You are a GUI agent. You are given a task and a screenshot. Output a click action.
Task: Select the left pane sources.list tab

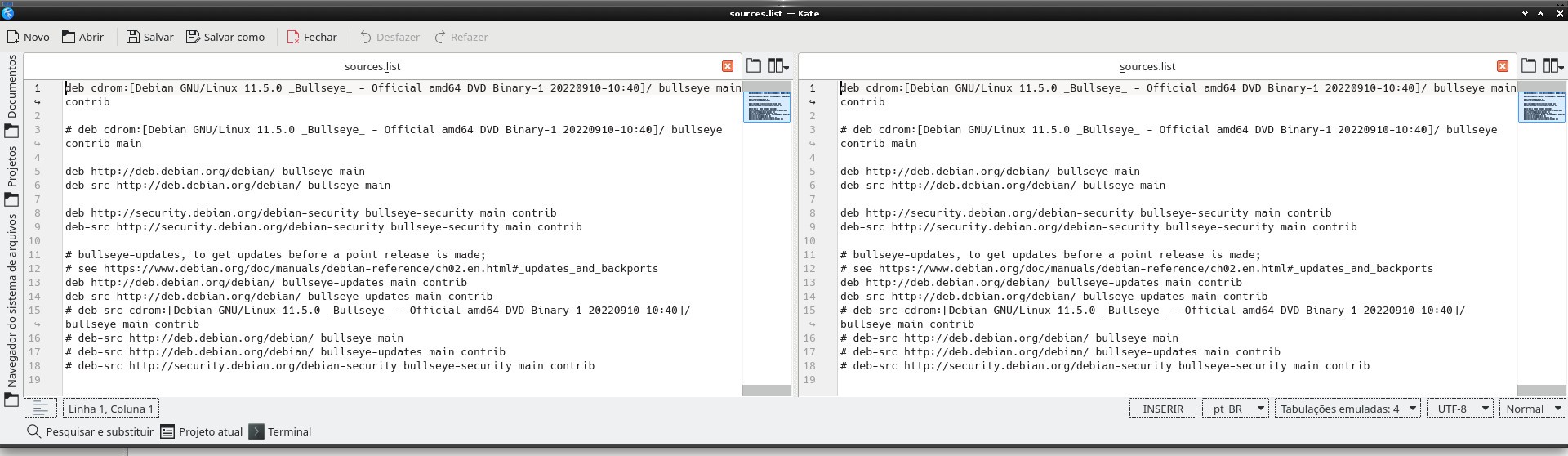point(372,66)
